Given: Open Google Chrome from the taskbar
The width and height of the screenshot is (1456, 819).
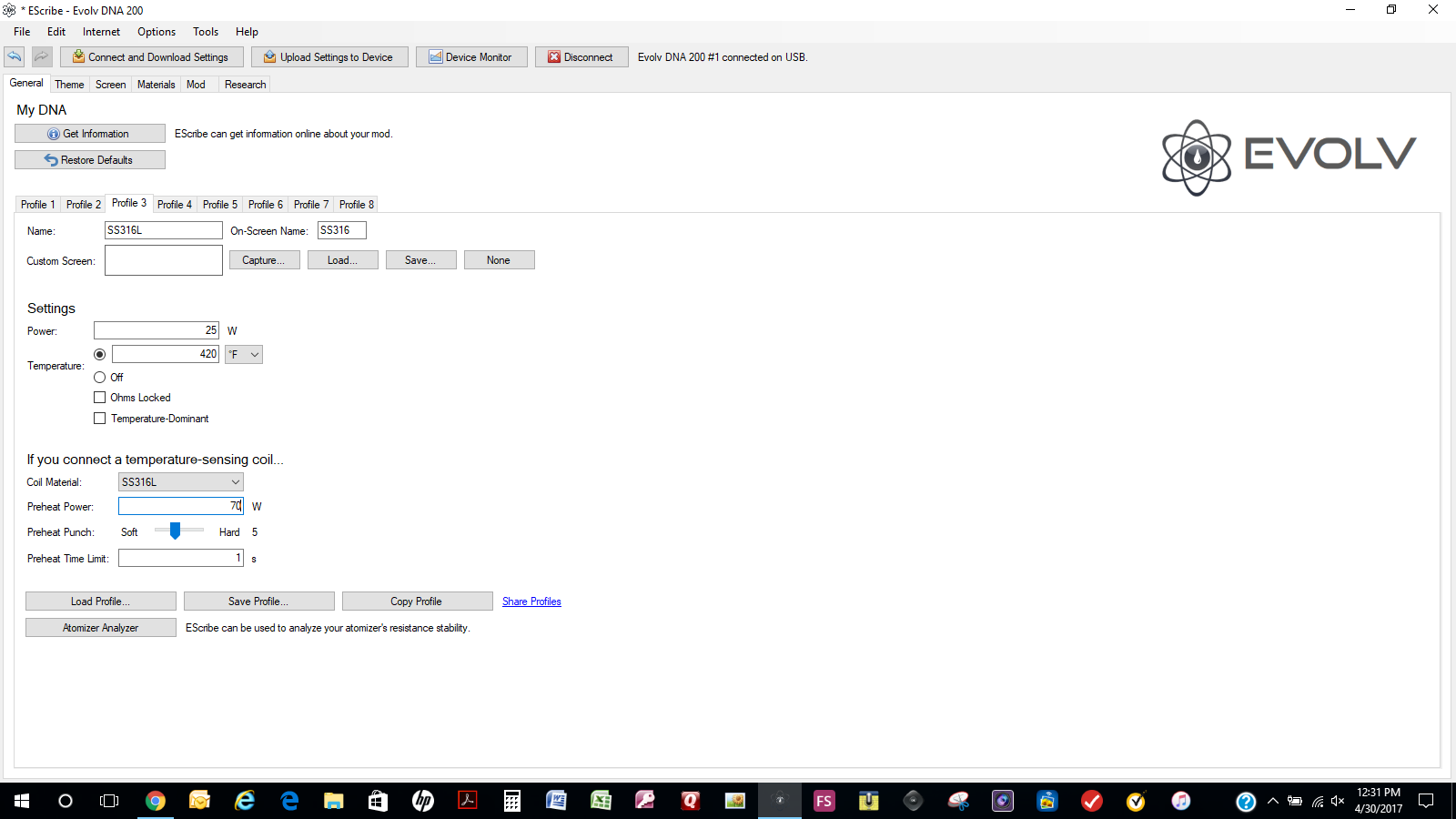Looking at the screenshot, I should pos(156,801).
